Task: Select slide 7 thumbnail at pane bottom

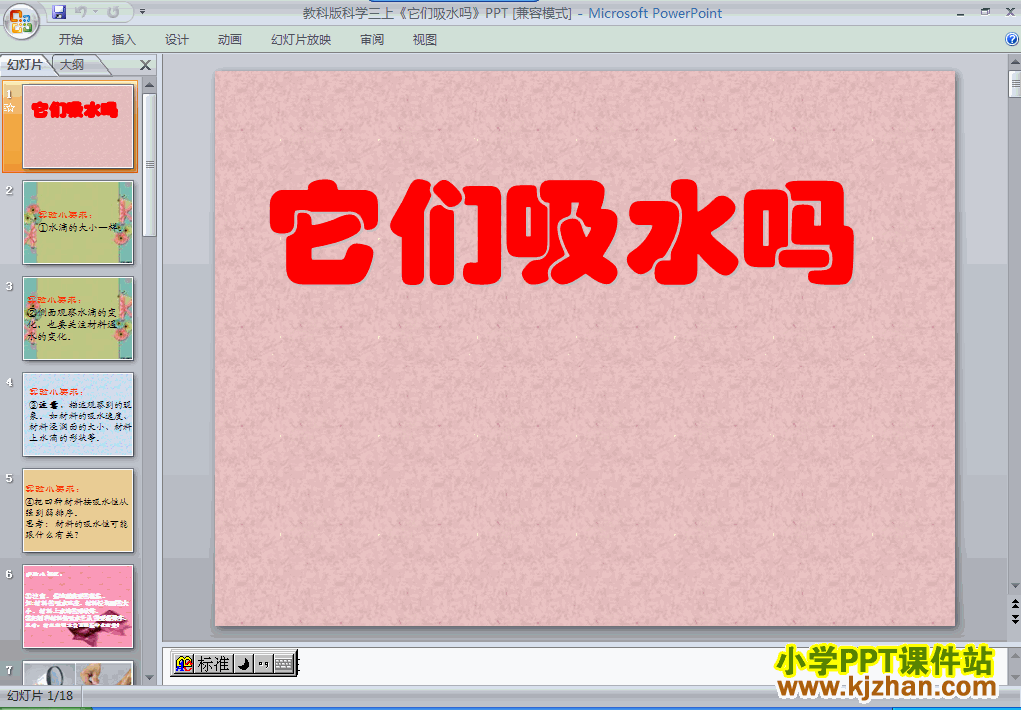Action: point(78,672)
